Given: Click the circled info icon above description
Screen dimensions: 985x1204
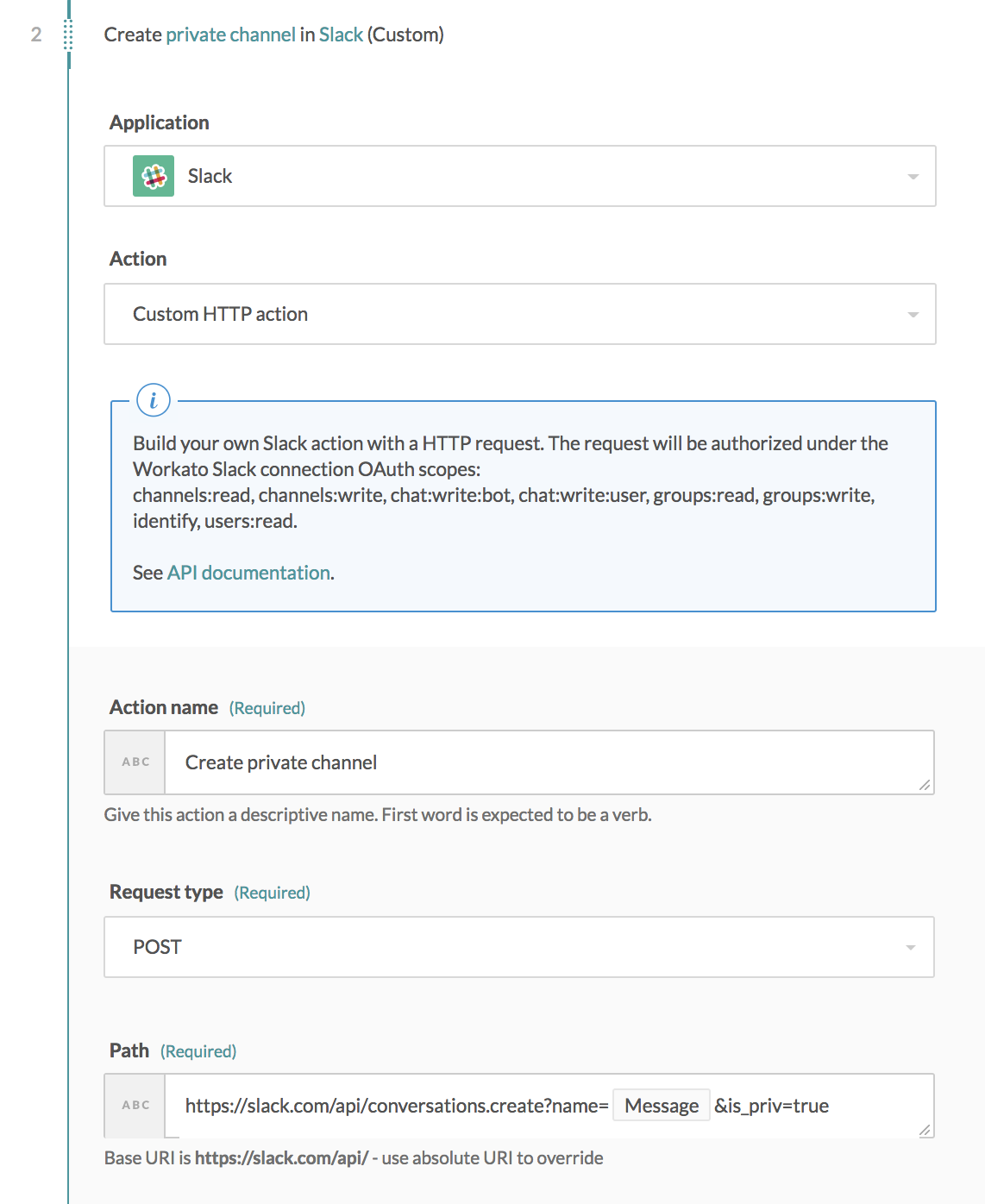Looking at the screenshot, I should click(154, 400).
